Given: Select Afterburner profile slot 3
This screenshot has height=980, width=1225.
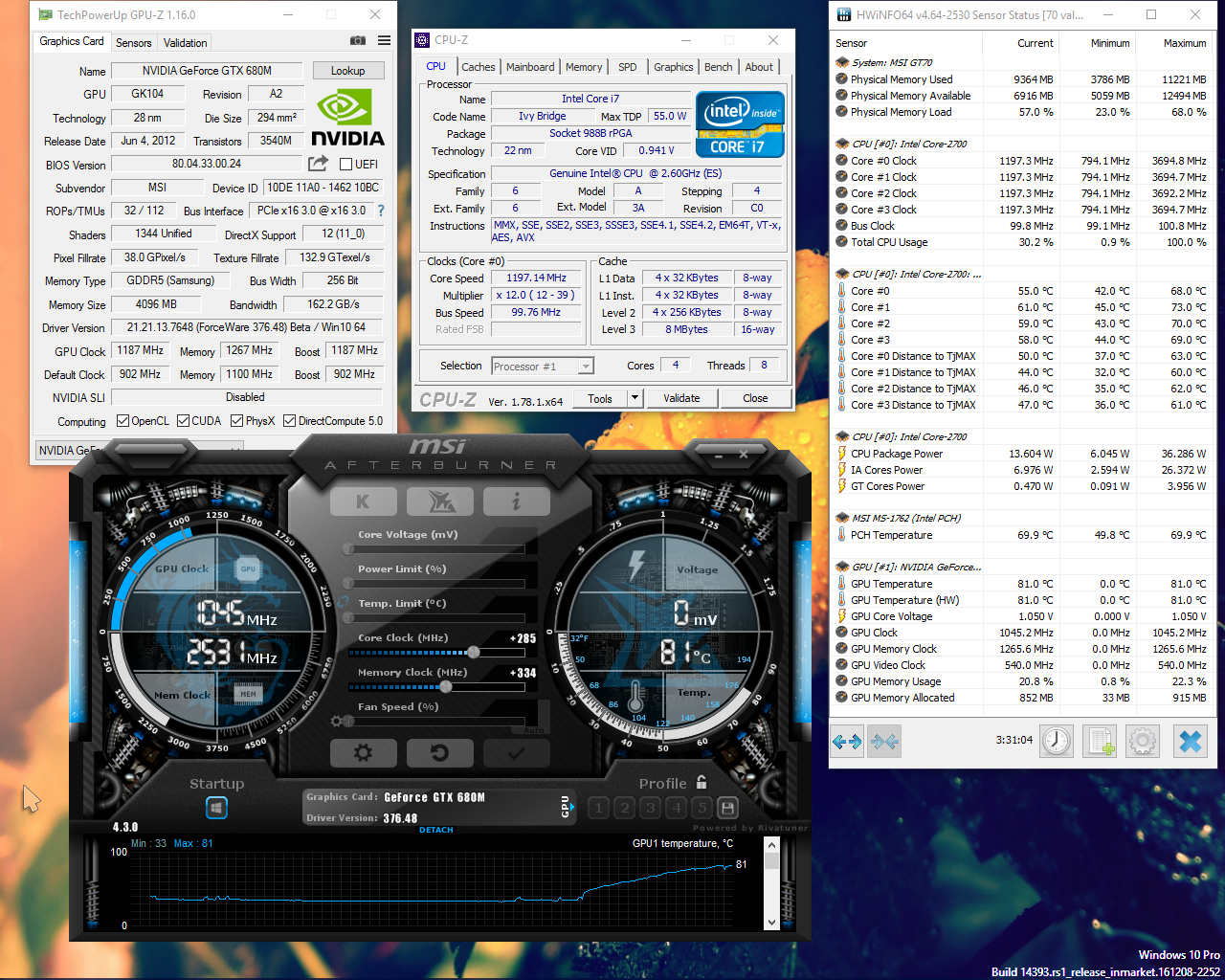Looking at the screenshot, I should [x=651, y=808].
